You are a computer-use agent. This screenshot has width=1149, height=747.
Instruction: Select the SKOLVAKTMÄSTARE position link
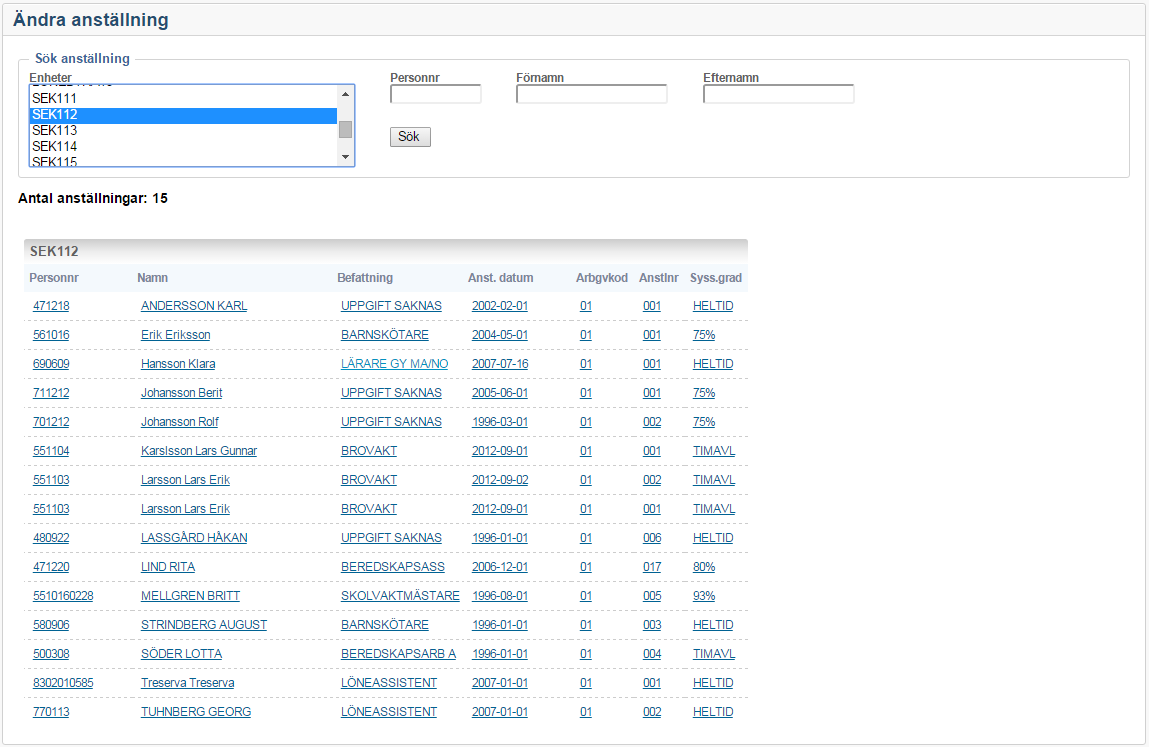click(x=400, y=596)
